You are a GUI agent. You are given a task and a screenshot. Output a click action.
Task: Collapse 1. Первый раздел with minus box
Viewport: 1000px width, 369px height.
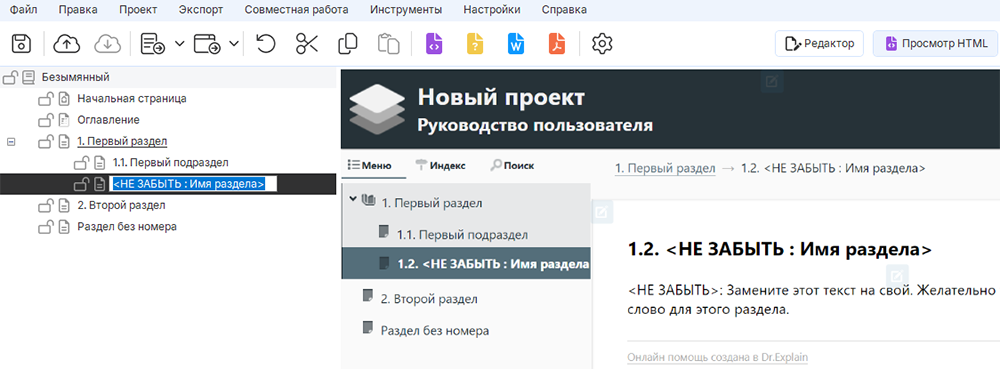pyautogui.click(x=10, y=141)
